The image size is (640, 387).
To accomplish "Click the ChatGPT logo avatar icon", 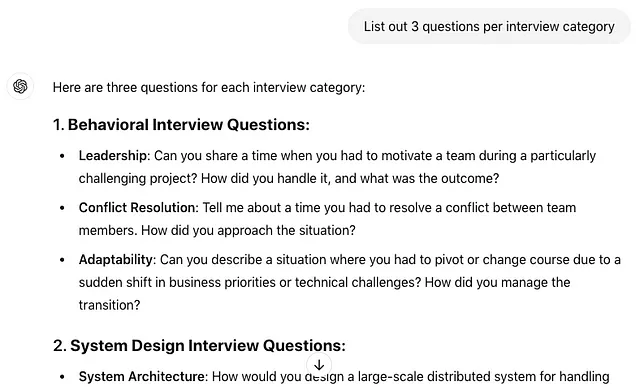I will (20, 87).
